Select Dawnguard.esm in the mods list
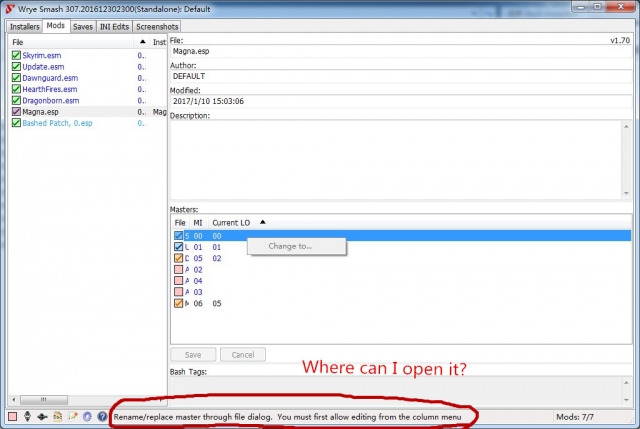The width and height of the screenshot is (640, 429). click(50, 78)
